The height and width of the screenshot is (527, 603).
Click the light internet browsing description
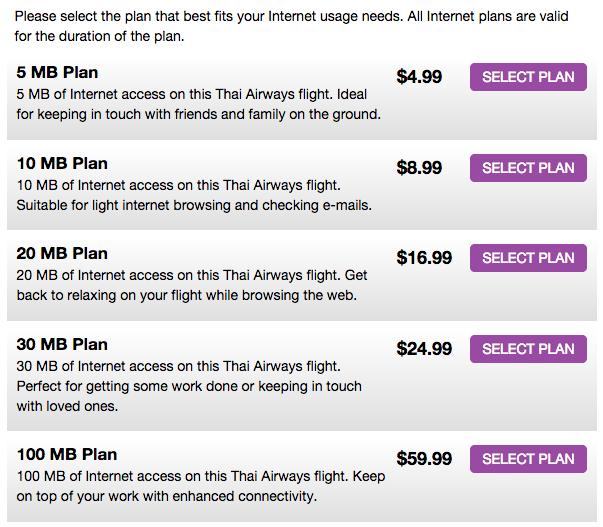coord(194,195)
